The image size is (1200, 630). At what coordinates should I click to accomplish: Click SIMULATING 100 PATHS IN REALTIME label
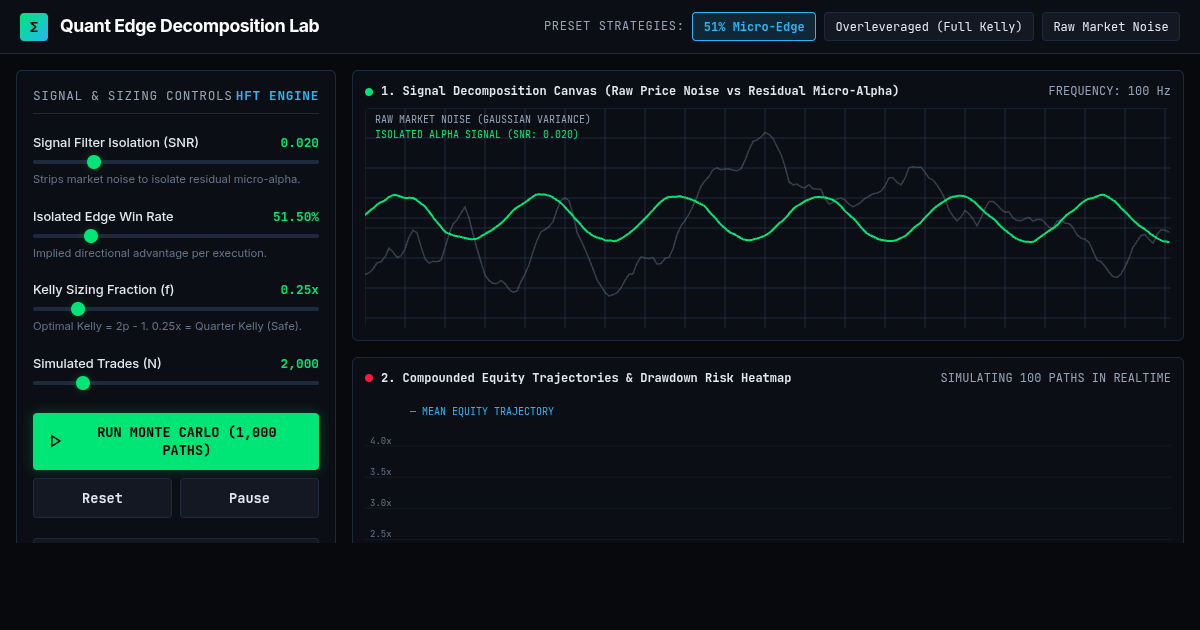(1055, 378)
